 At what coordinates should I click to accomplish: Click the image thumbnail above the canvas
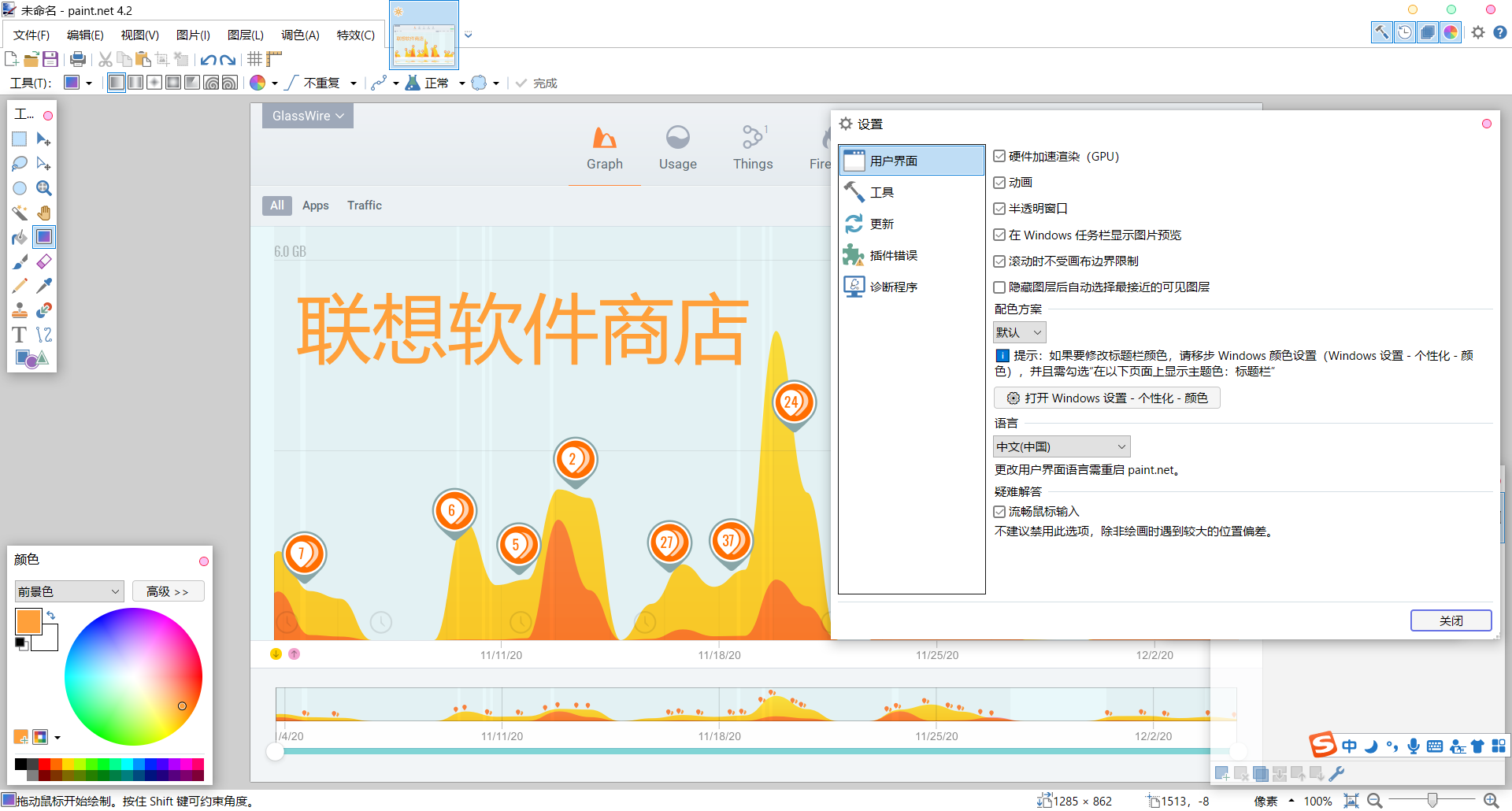pyautogui.click(x=424, y=35)
